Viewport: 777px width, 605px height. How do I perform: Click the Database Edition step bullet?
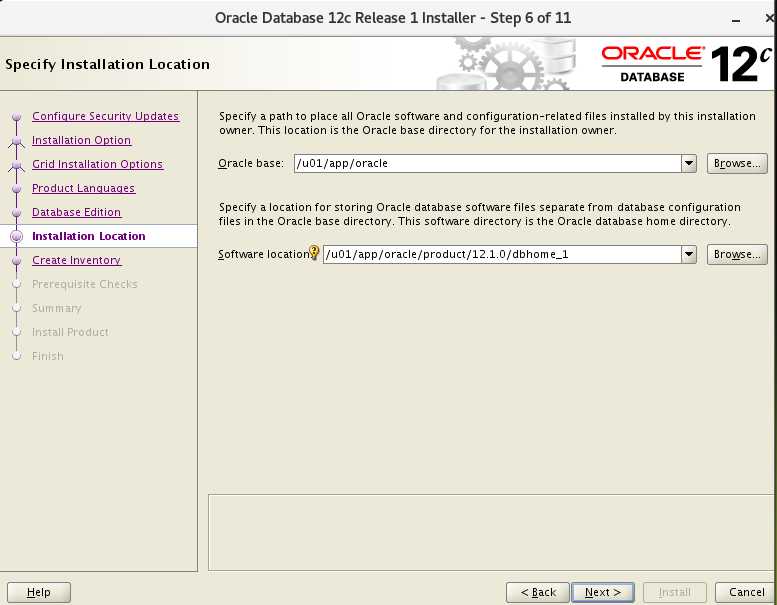point(16,213)
